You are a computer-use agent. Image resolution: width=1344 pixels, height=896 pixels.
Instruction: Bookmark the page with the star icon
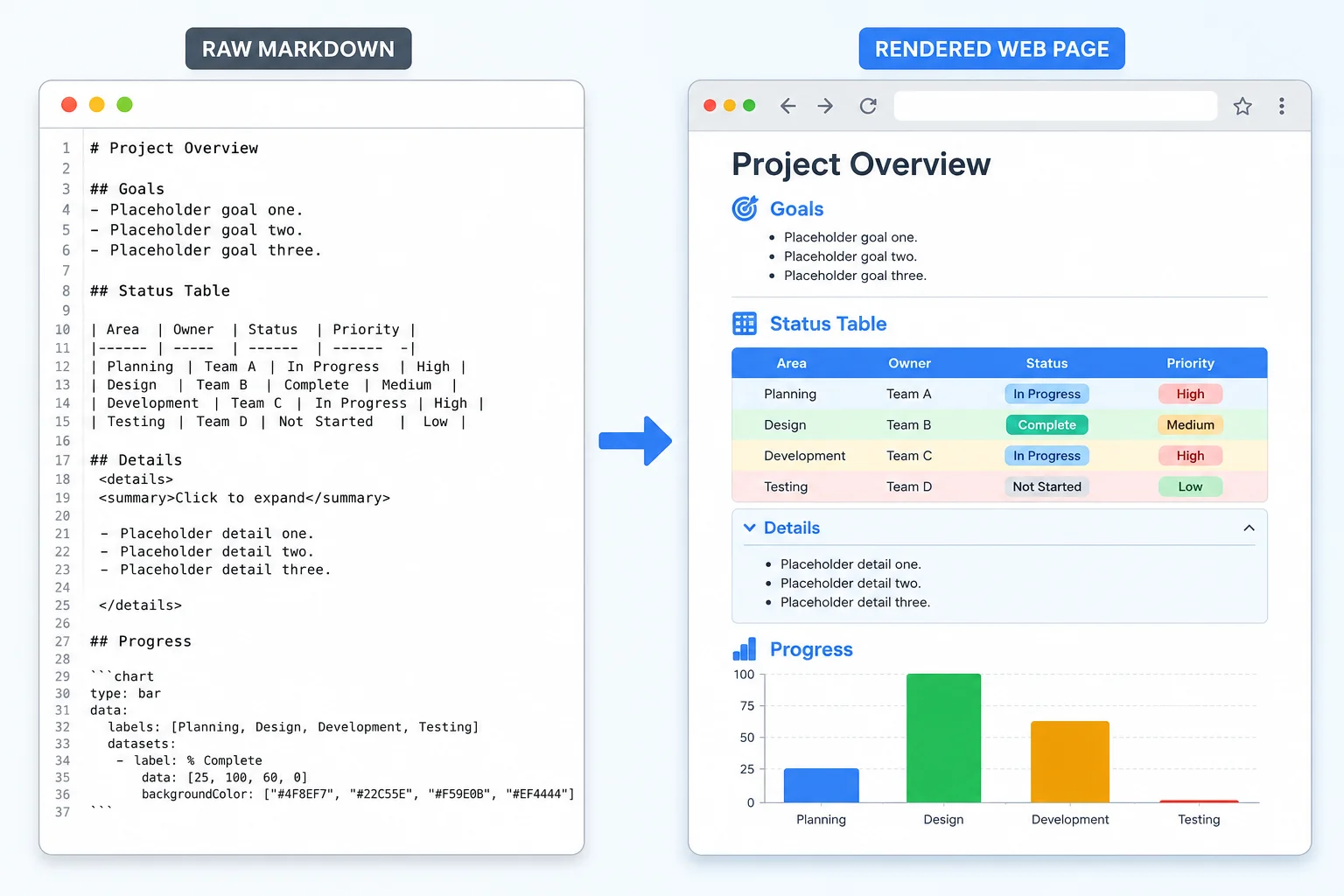coord(1242,106)
